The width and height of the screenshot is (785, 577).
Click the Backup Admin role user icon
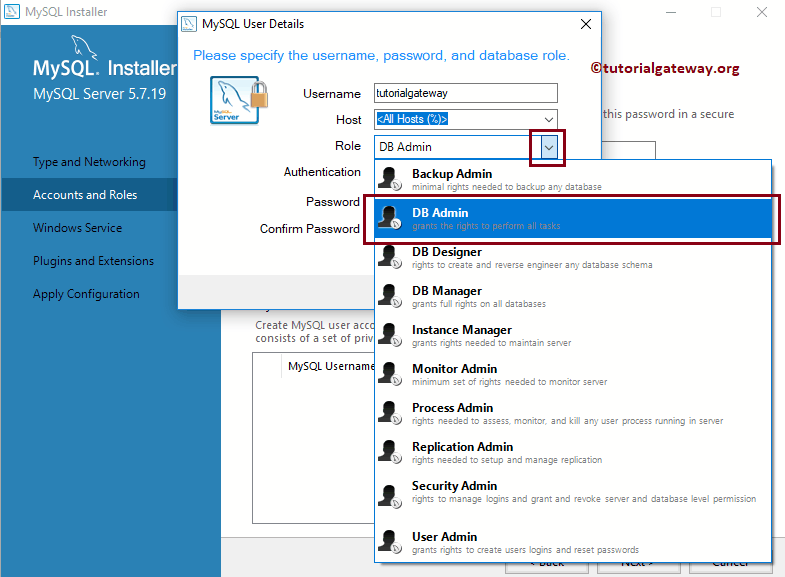pyautogui.click(x=390, y=179)
